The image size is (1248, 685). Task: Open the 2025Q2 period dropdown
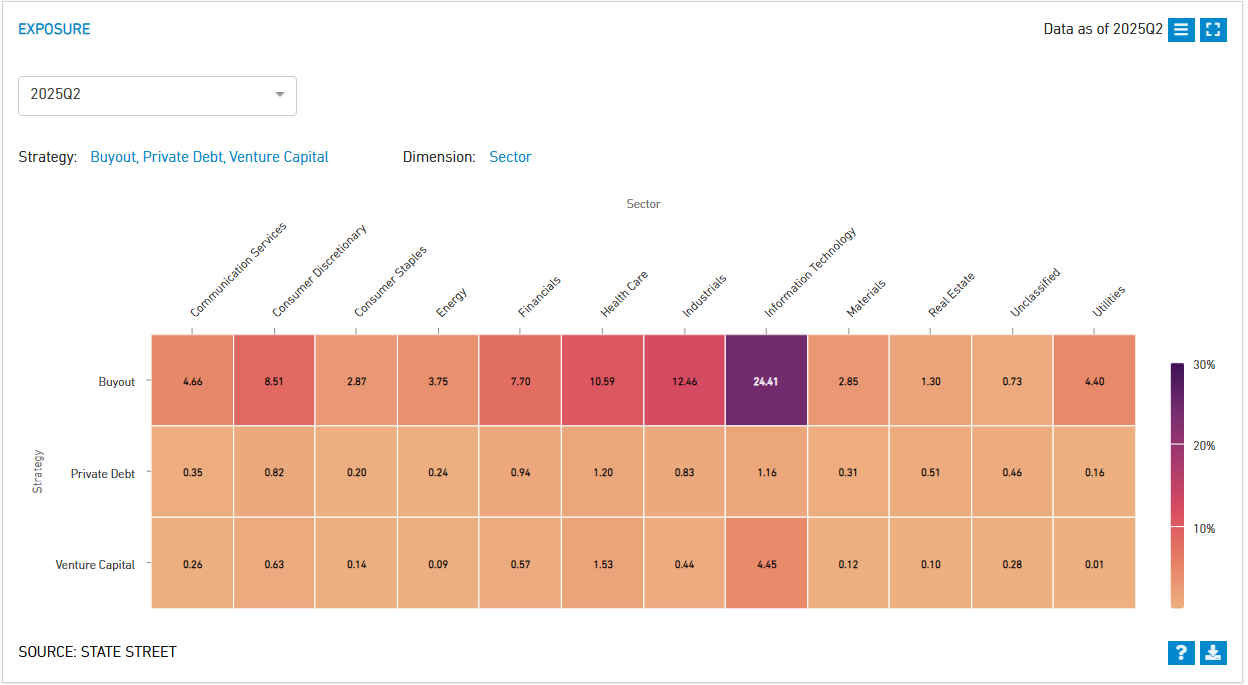pos(157,95)
